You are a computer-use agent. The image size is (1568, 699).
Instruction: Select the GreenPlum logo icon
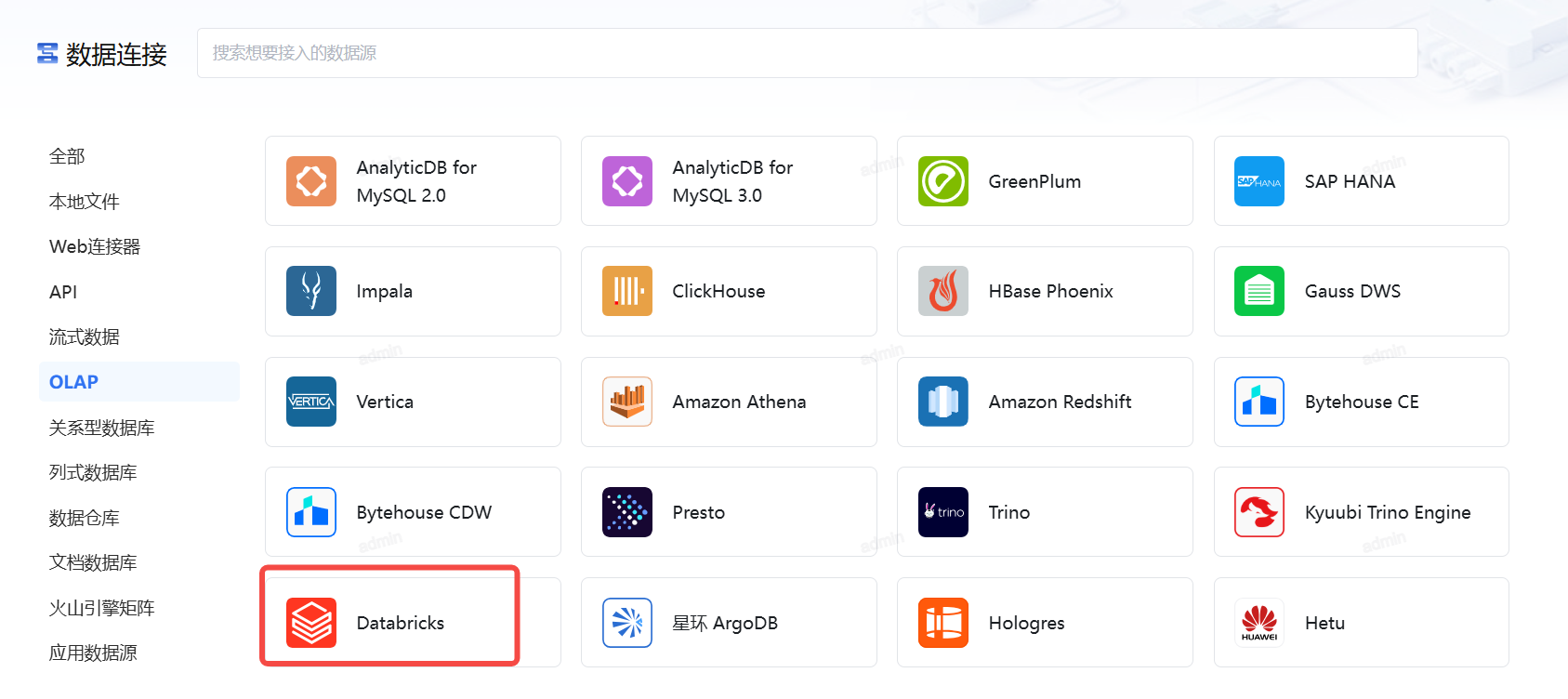click(x=943, y=181)
